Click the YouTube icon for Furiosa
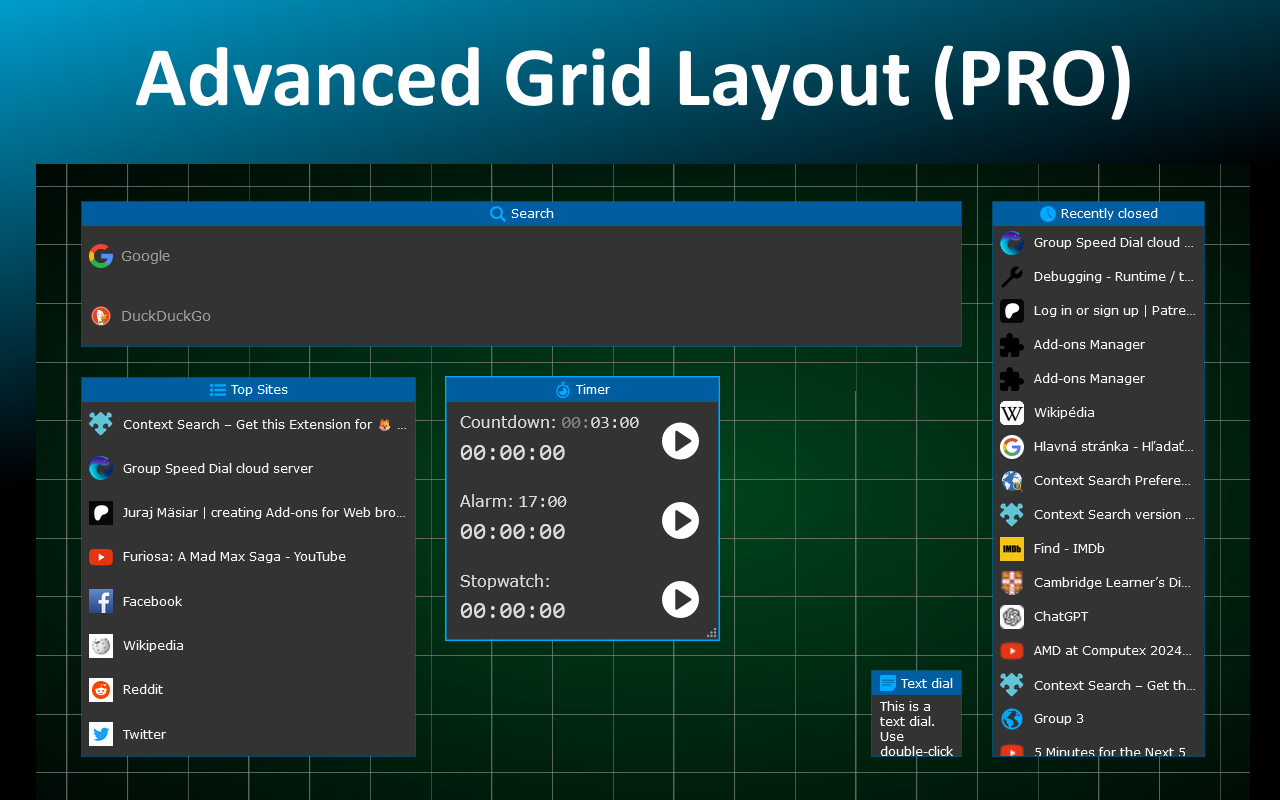 tap(101, 557)
